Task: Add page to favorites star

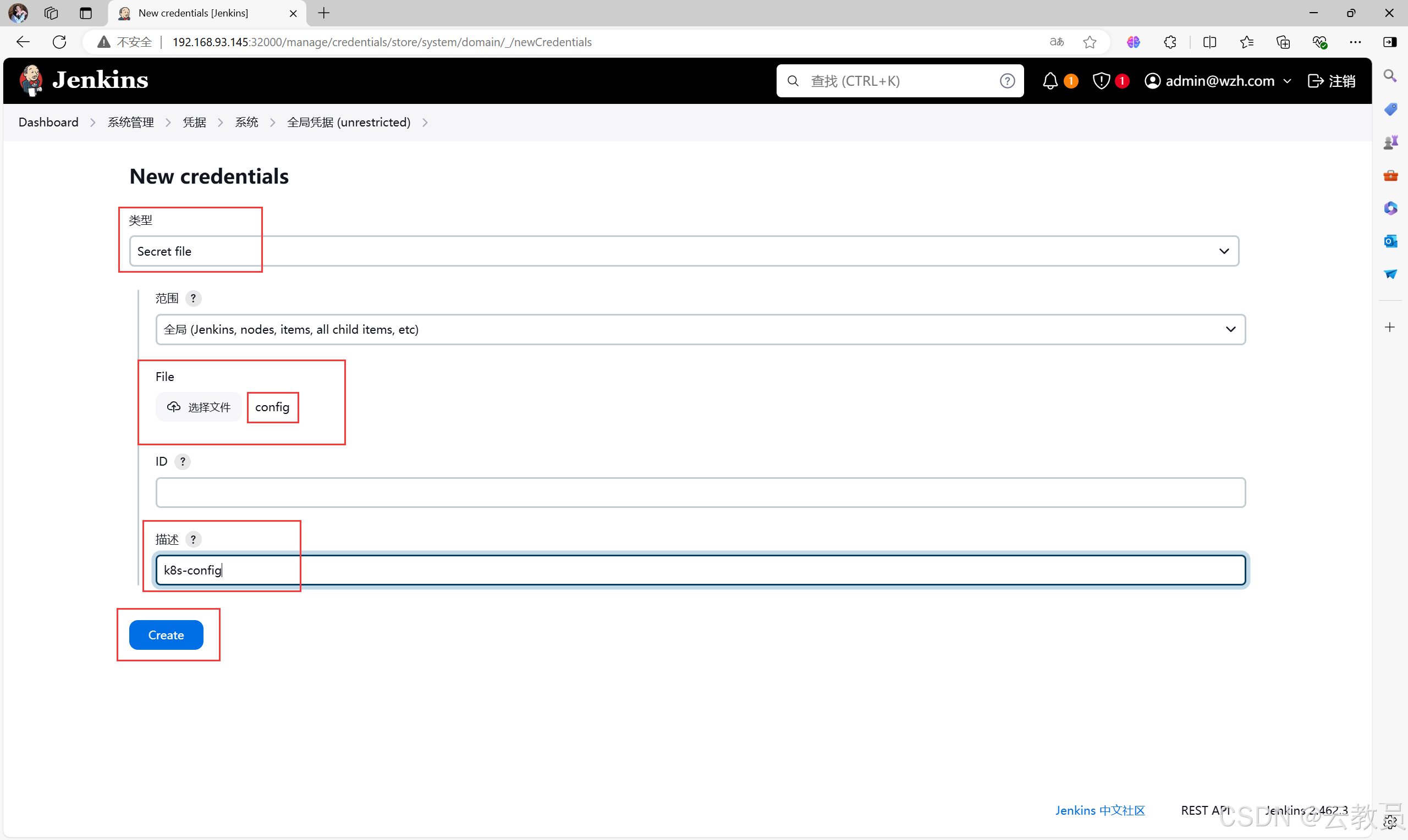Action: pyautogui.click(x=1090, y=42)
